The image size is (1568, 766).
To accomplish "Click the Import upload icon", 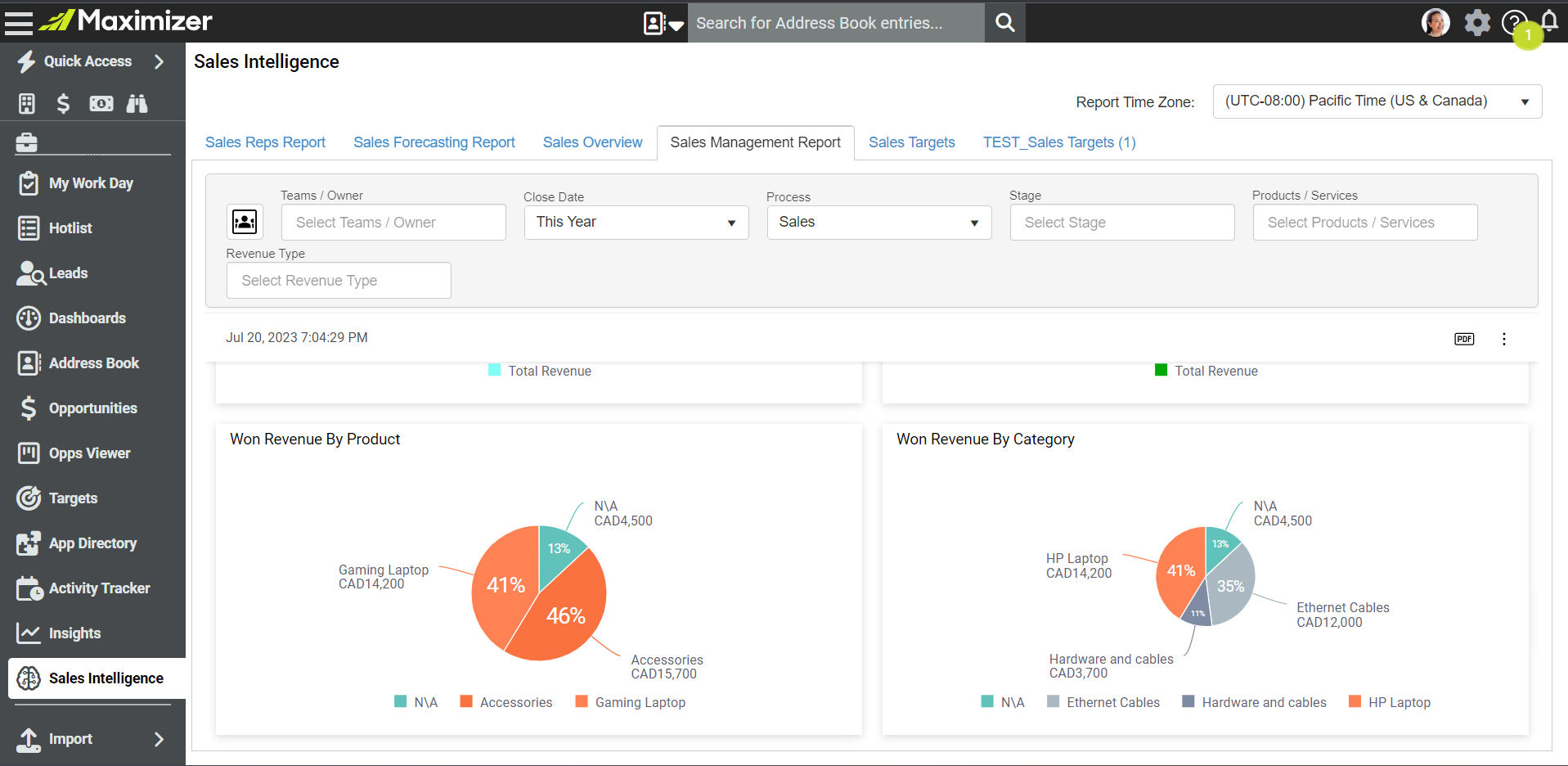I will point(29,739).
